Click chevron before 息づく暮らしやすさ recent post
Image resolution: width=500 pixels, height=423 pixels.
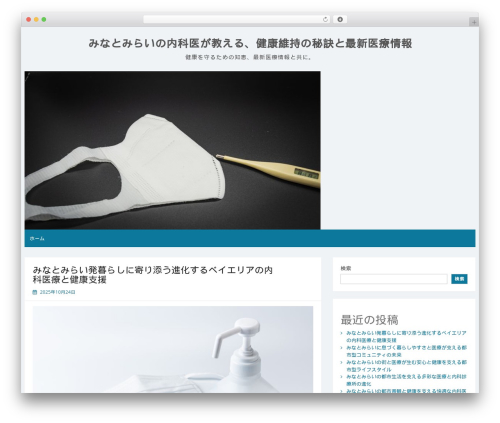coord(342,348)
